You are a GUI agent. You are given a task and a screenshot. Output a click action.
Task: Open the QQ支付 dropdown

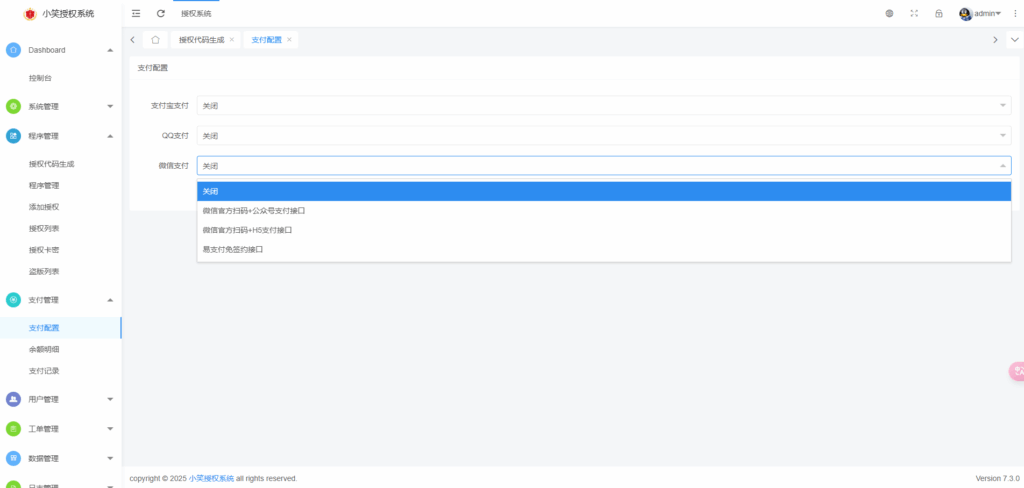[x=603, y=135]
